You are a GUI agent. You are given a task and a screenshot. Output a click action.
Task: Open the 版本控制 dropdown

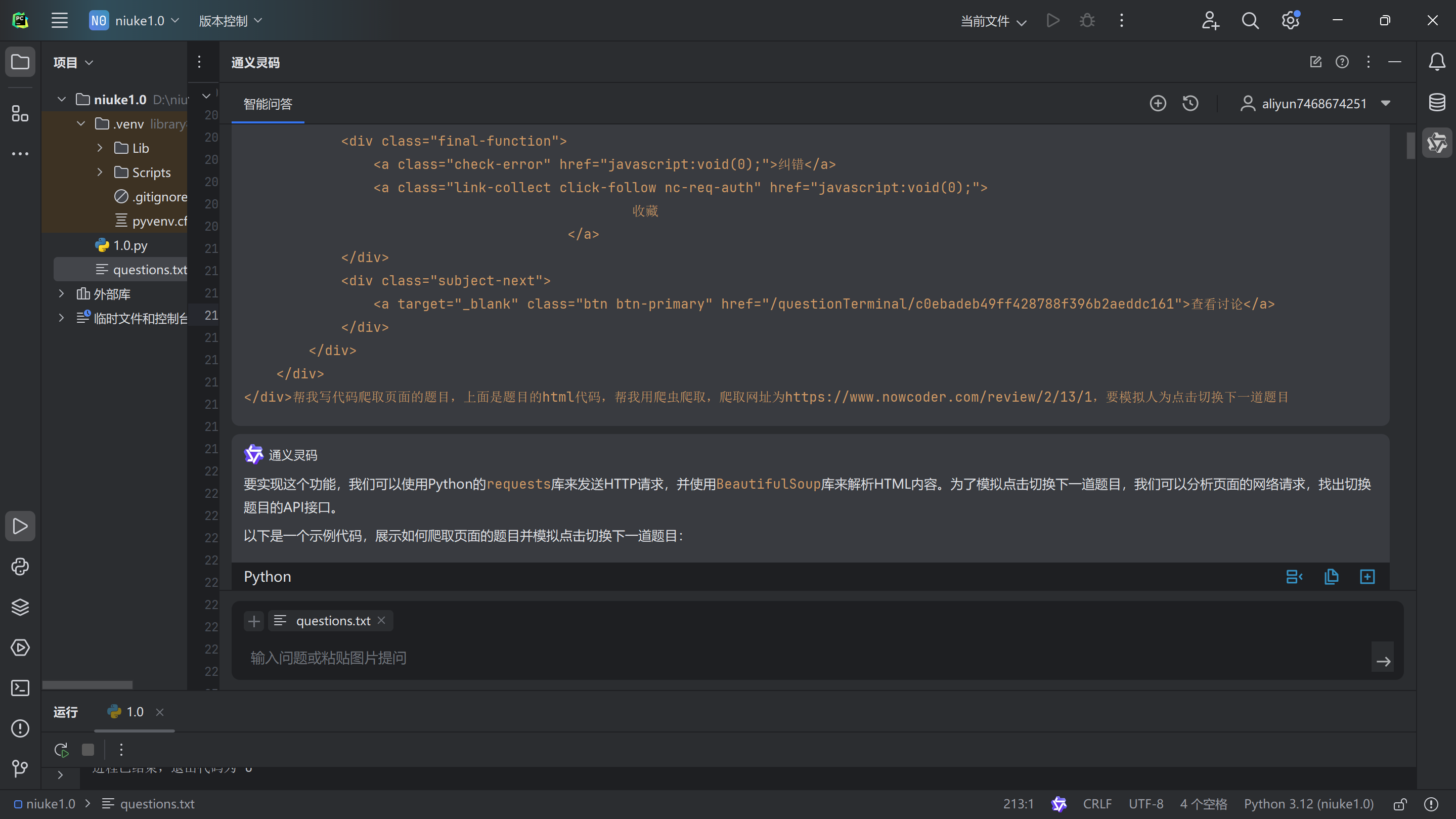click(x=231, y=21)
